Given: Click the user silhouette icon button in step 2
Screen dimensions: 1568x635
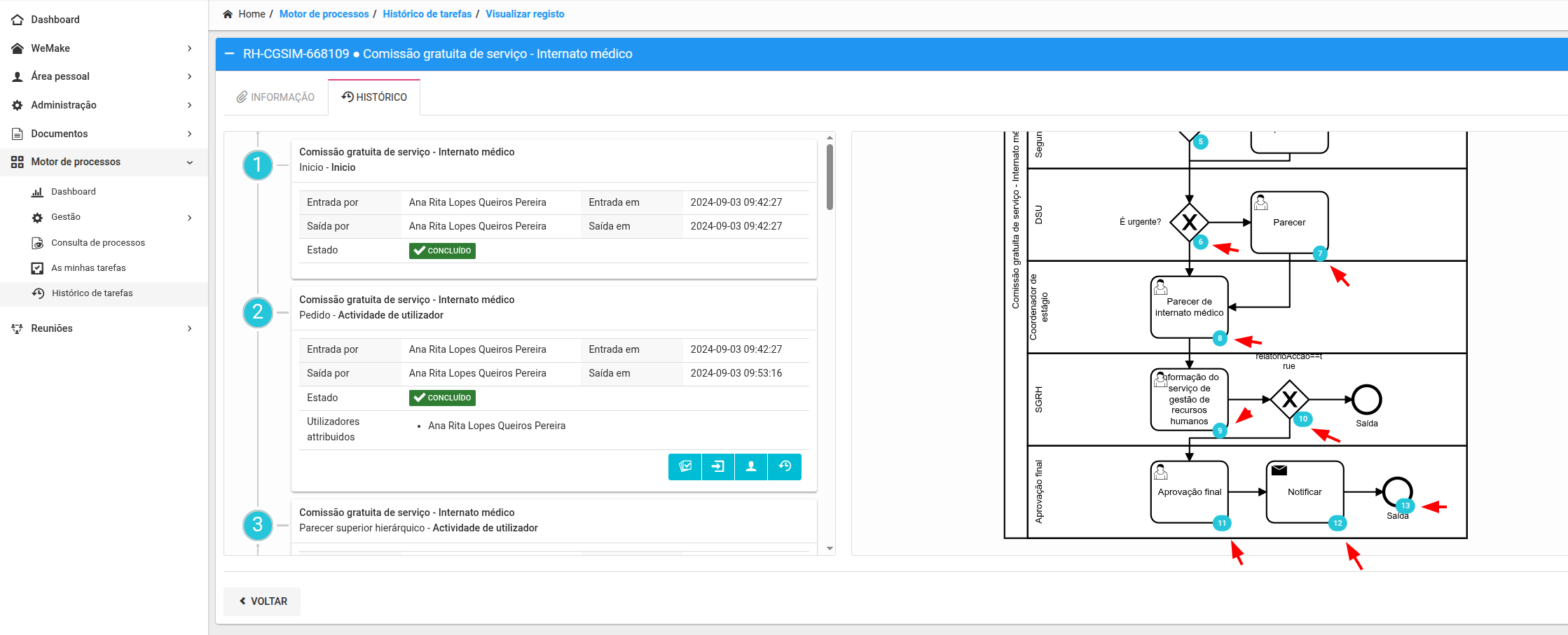Looking at the screenshot, I should [751, 466].
